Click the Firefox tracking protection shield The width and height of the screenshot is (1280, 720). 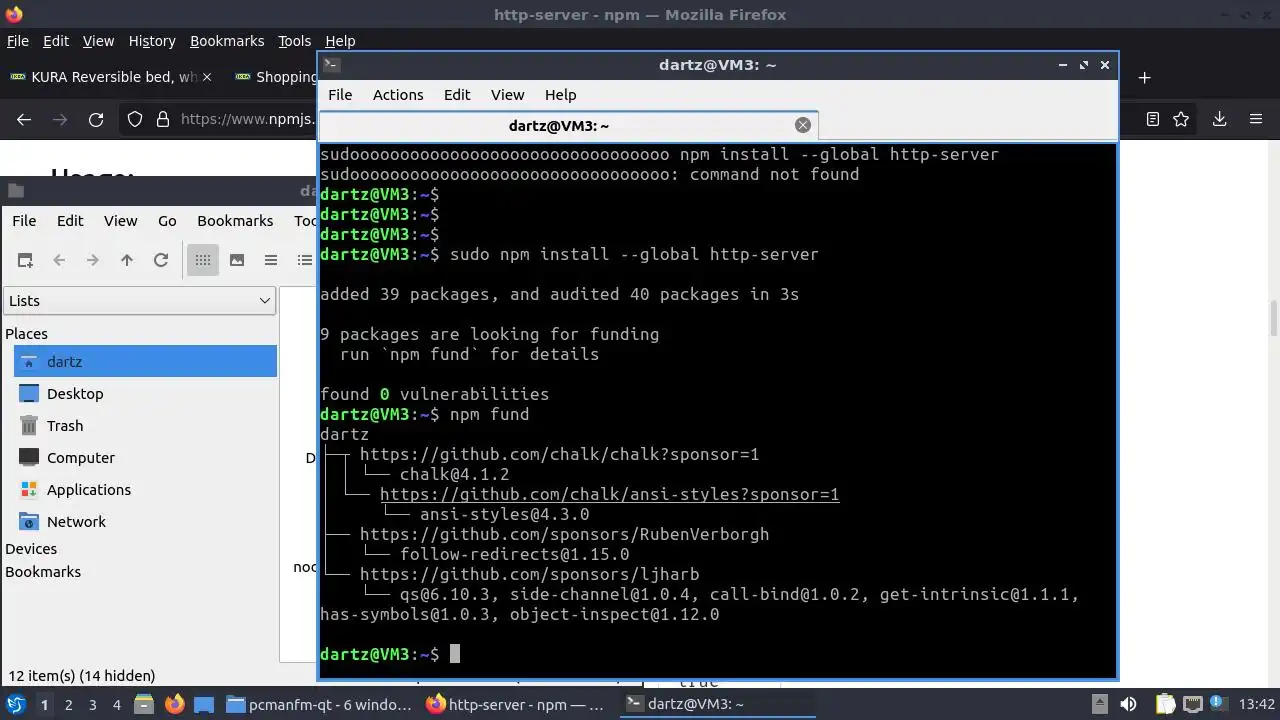coord(135,119)
